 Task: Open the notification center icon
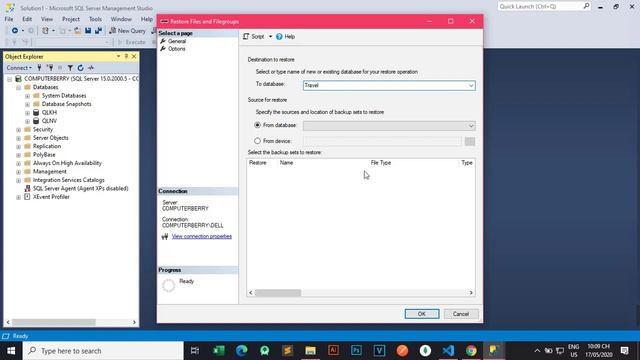624,351
